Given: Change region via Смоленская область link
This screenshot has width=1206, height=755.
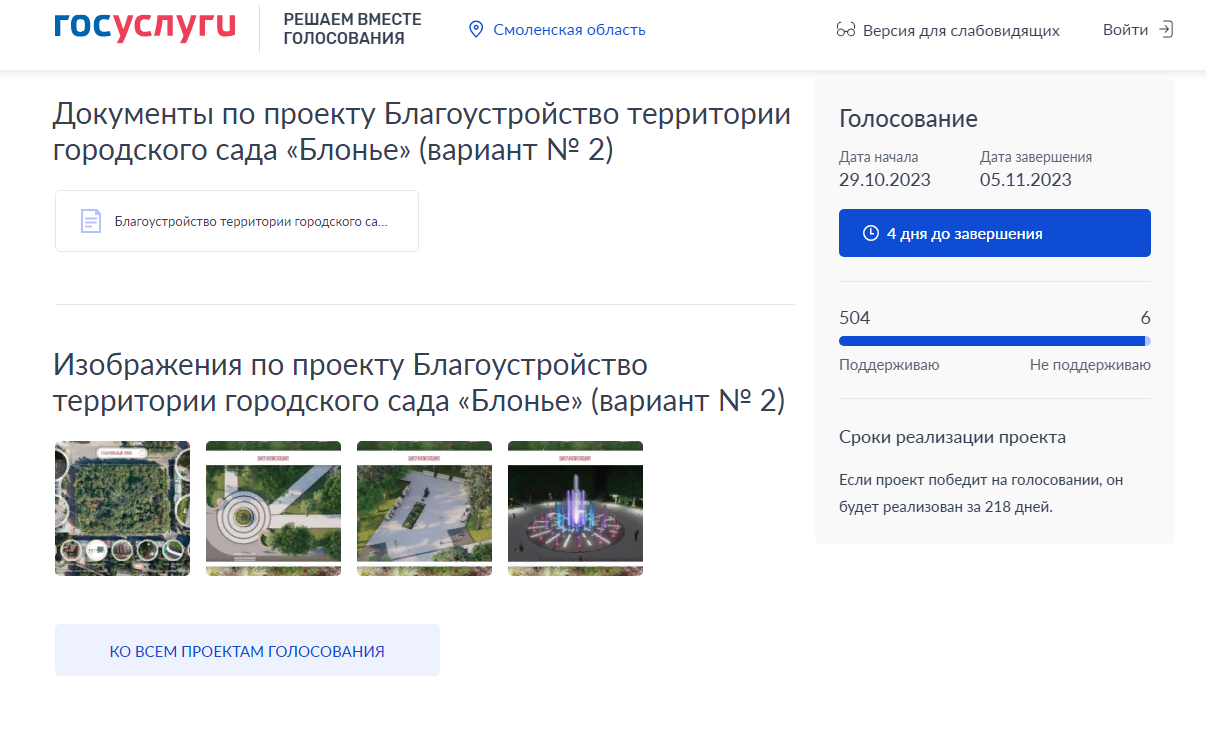Looking at the screenshot, I should tap(569, 30).
